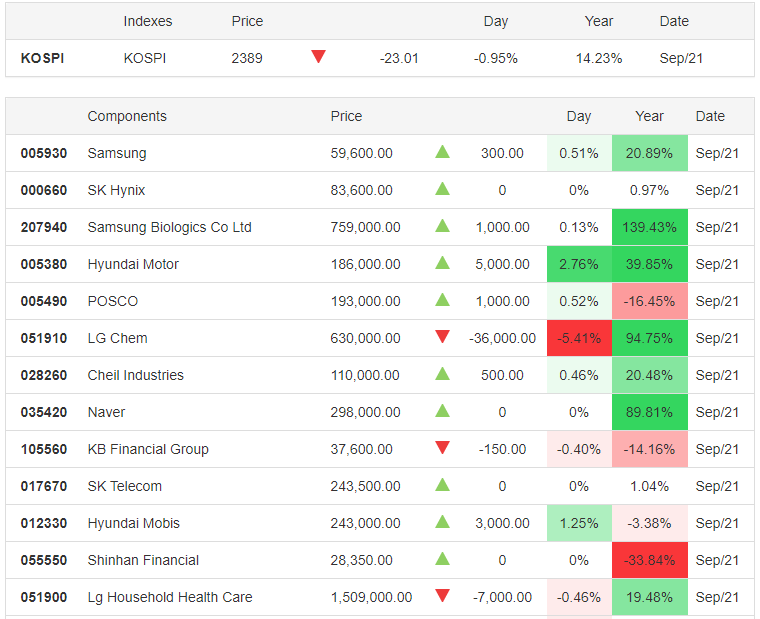Click KOSPI yearly change 14.23%

[599, 58]
